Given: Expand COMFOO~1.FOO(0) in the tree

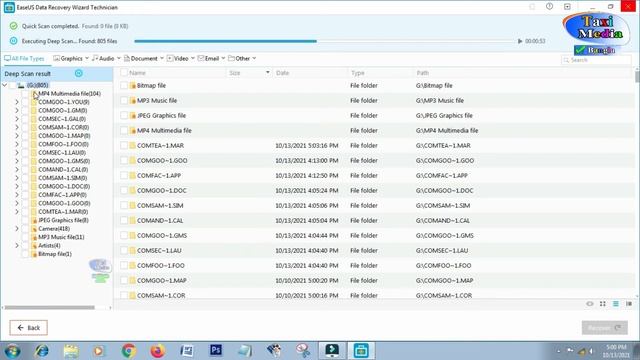Looking at the screenshot, I should (17, 144).
